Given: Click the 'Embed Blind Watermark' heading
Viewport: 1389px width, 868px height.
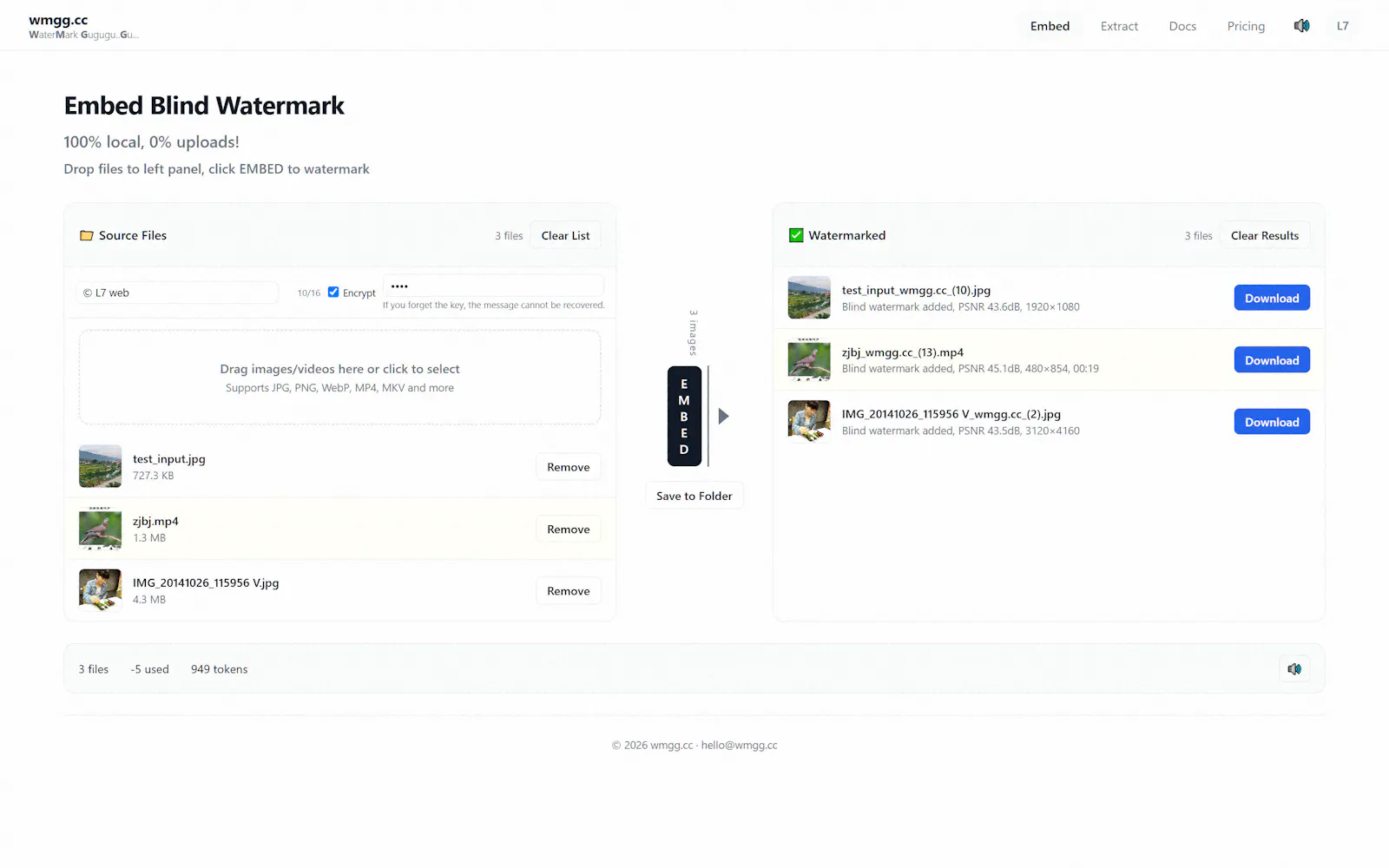Looking at the screenshot, I should pyautogui.click(x=204, y=106).
